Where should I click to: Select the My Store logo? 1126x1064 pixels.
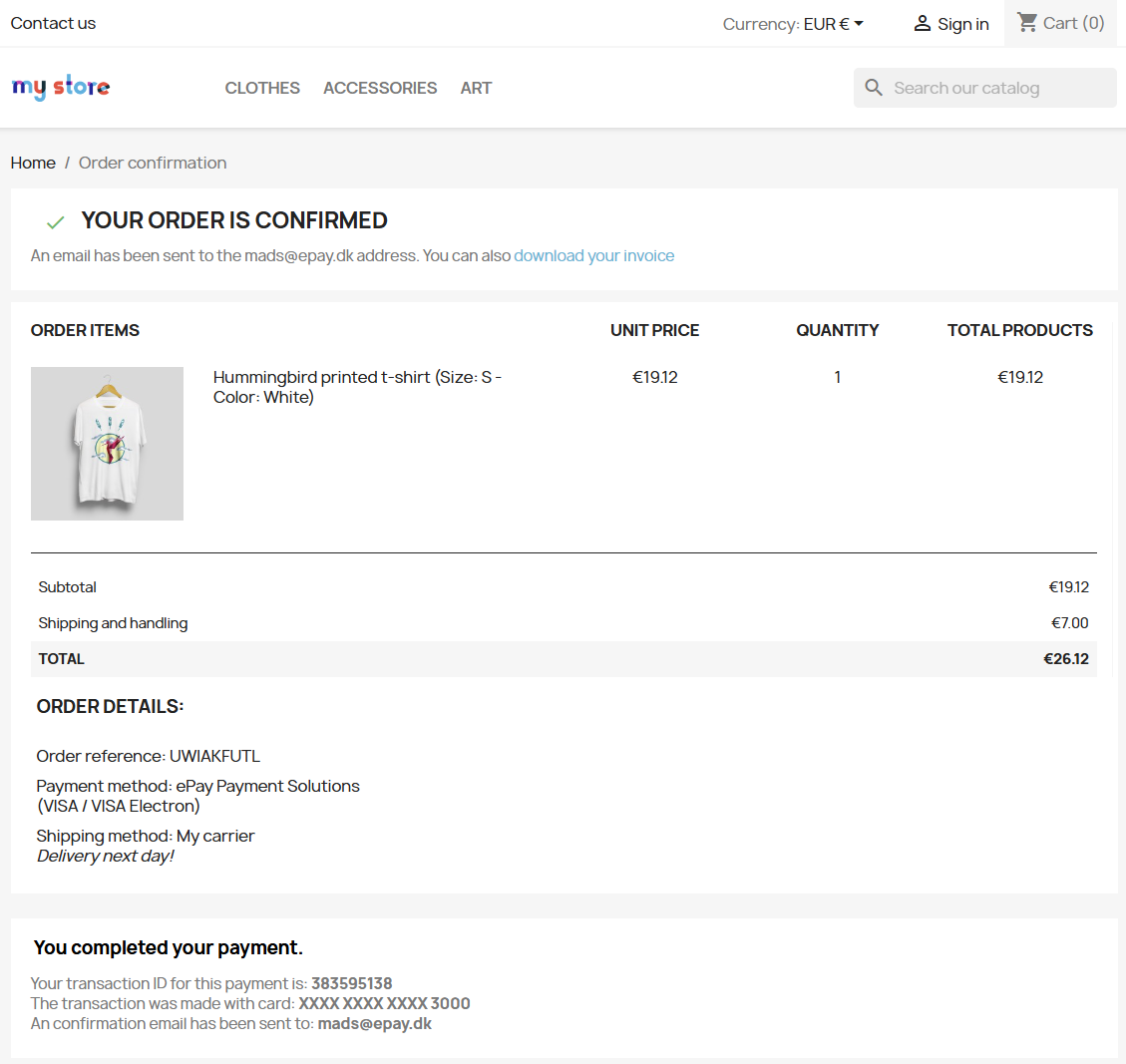[61, 87]
